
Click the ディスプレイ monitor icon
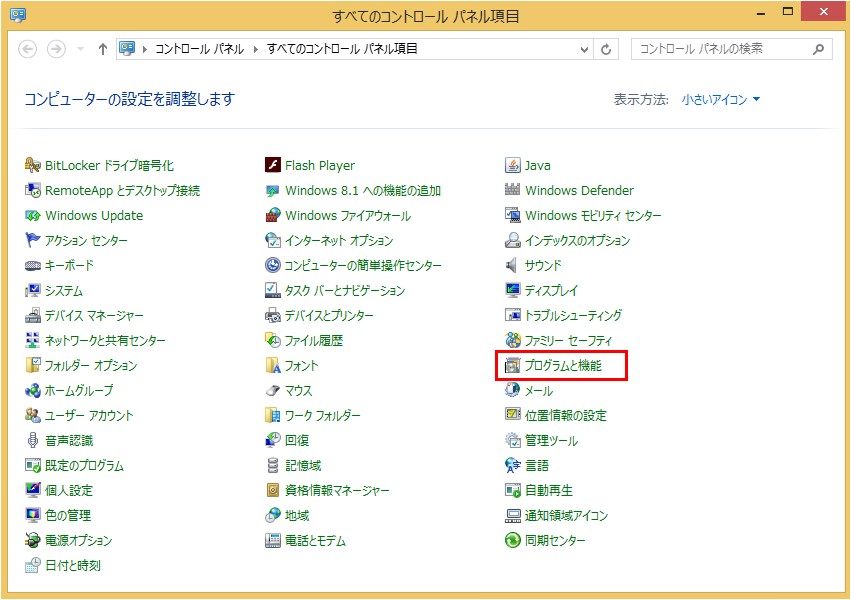pyautogui.click(x=512, y=290)
